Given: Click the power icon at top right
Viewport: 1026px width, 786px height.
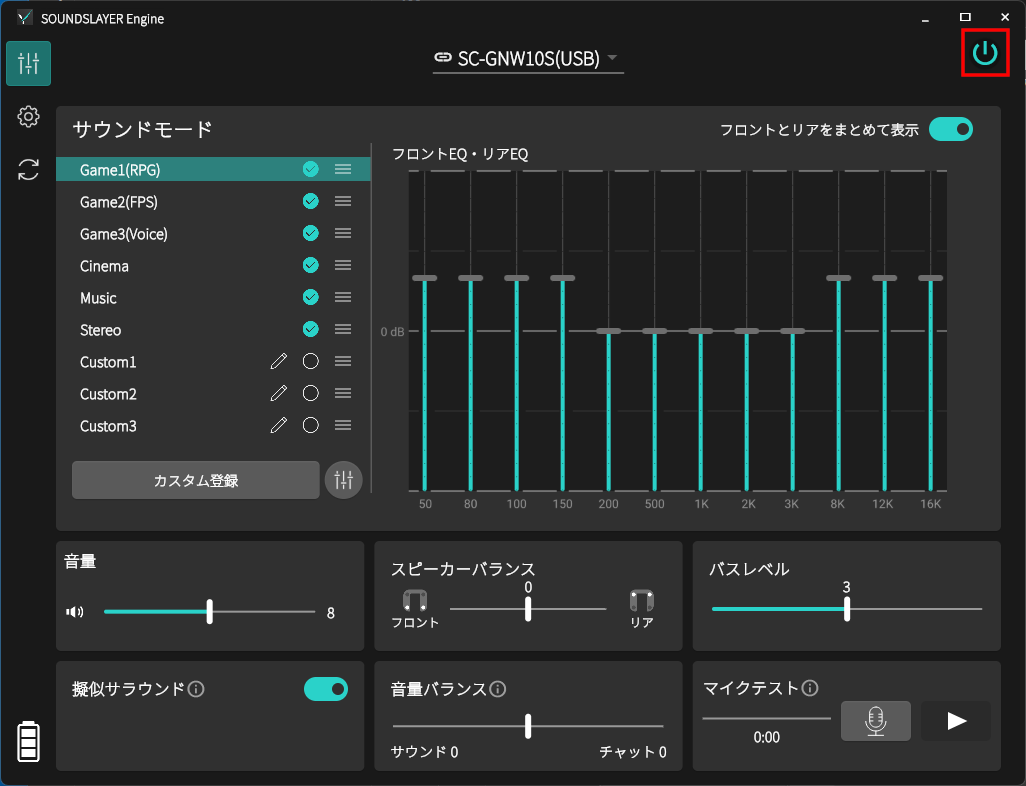Looking at the screenshot, I should coord(985,53).
